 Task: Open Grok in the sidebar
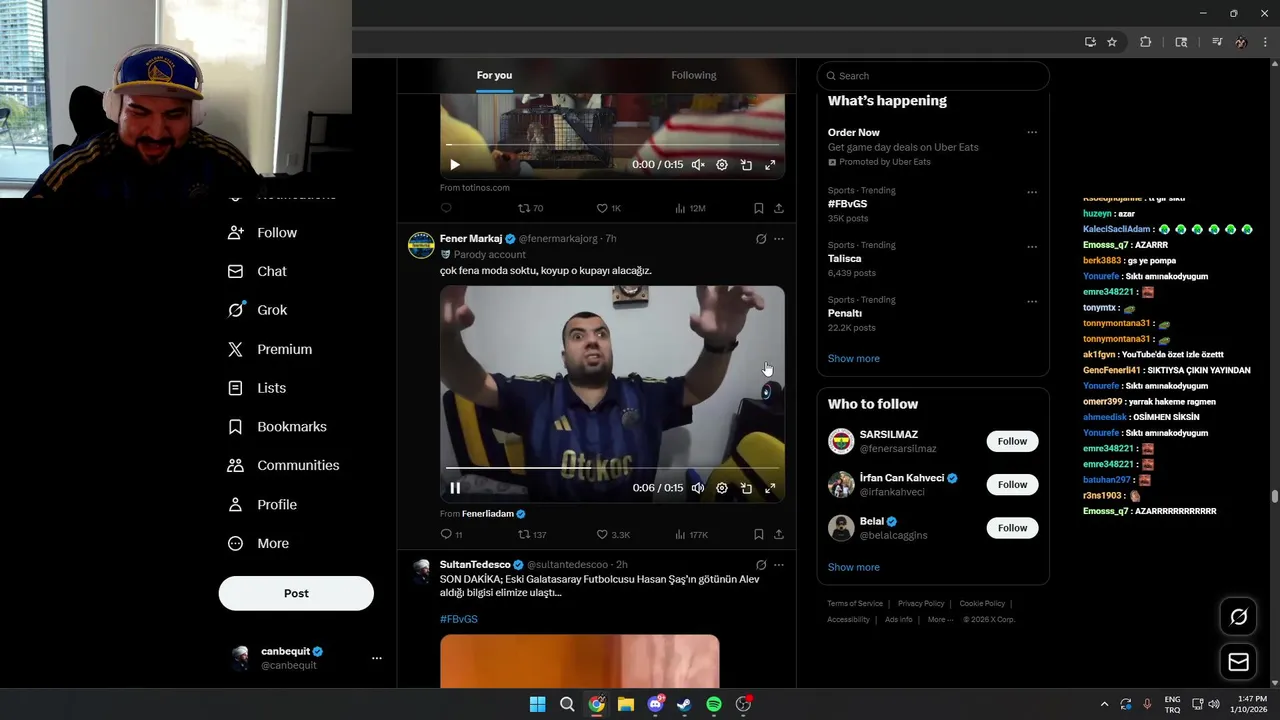(258, 310)
